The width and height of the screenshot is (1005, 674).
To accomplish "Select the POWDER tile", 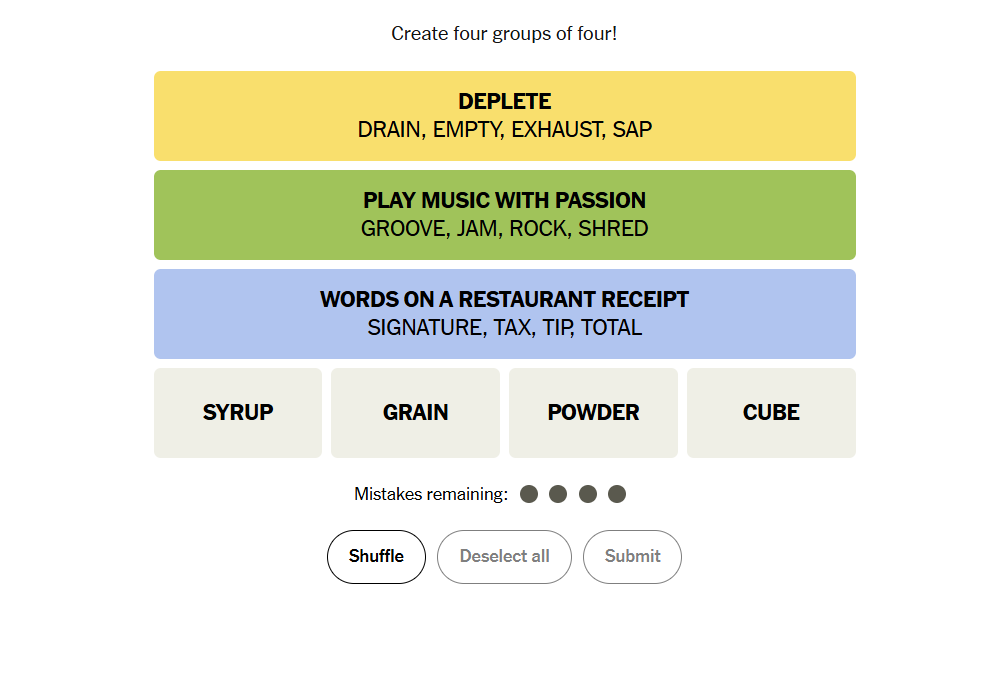I will (594, 413).
